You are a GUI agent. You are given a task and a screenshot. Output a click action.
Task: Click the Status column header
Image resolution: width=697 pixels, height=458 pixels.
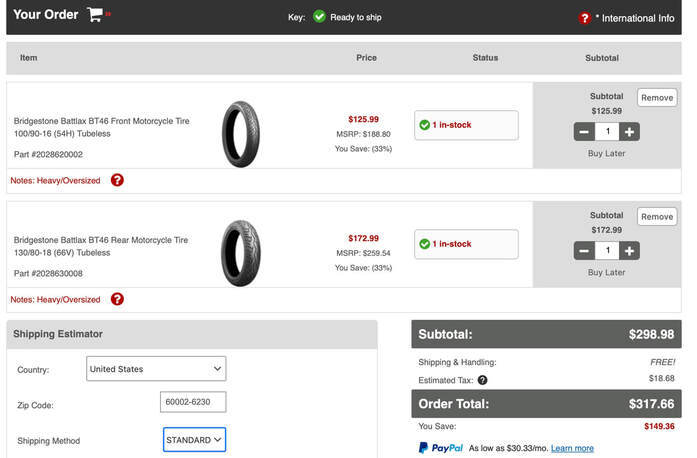point(485,58)
